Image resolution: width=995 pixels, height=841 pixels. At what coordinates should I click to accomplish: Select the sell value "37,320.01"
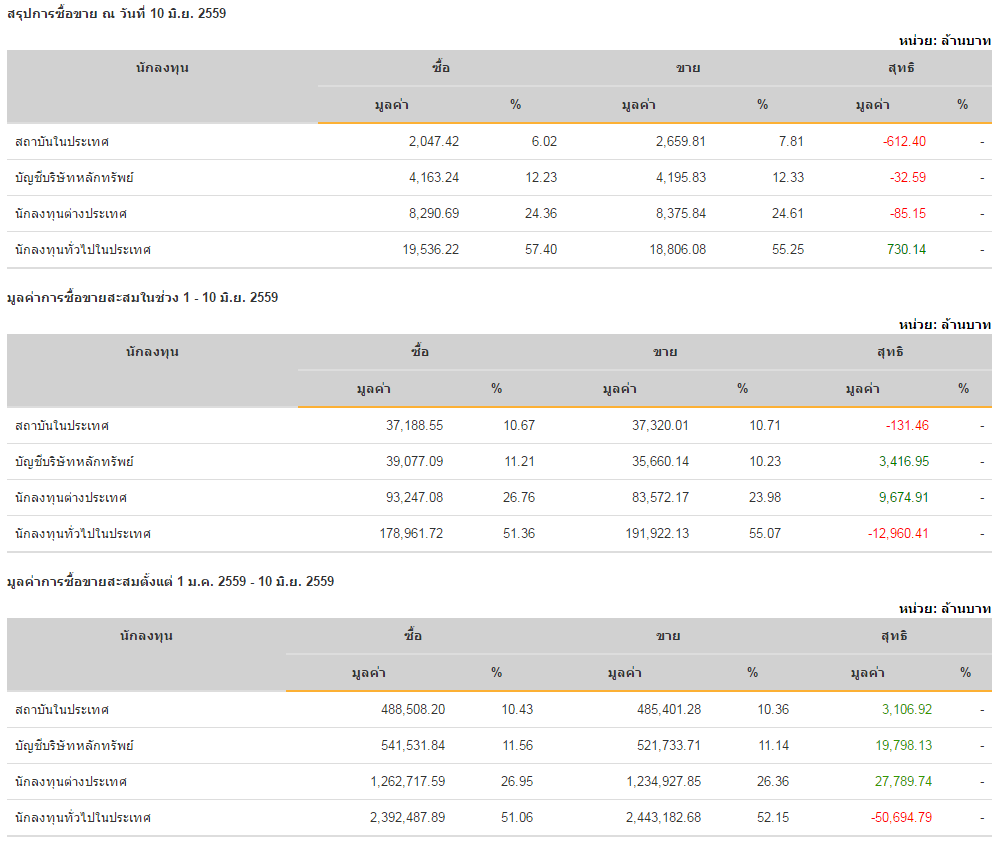pyautogui.click(x=660, y=426)
